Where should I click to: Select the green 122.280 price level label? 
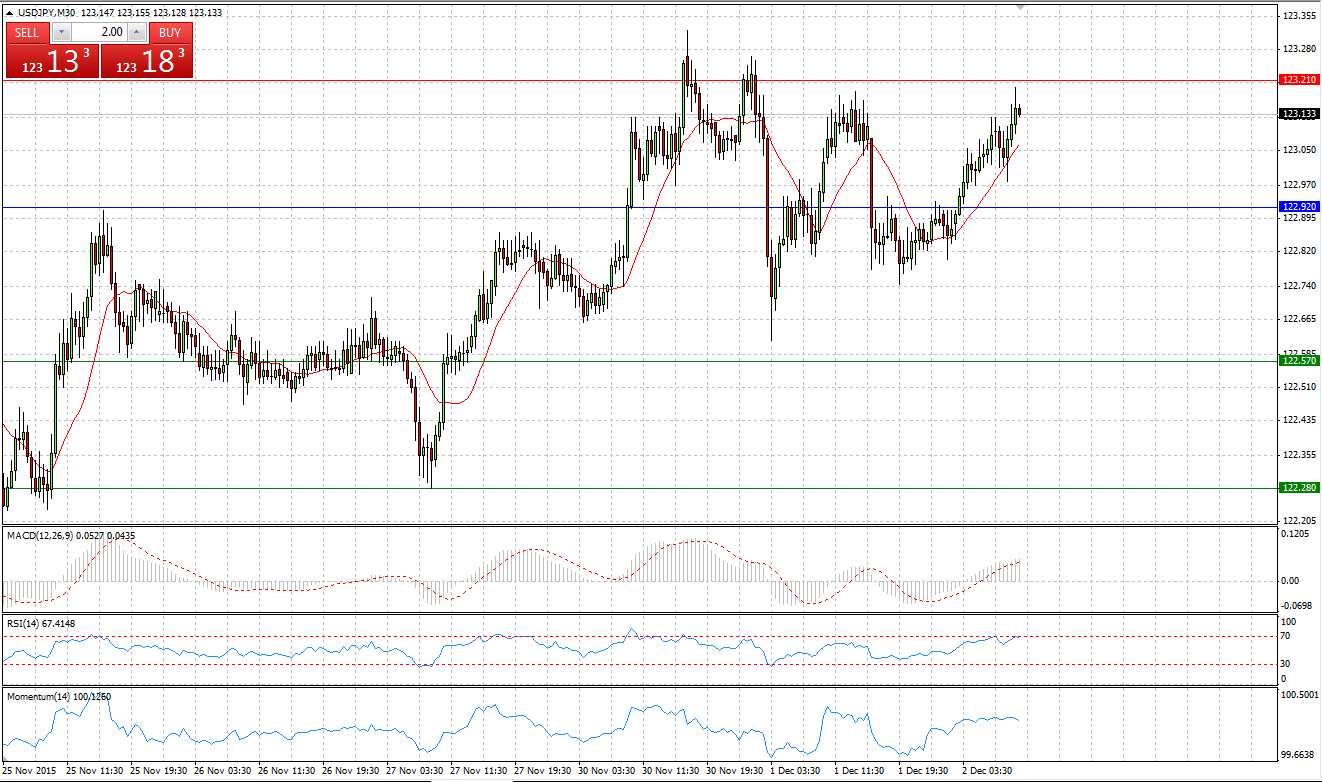tap(1297, 487)
